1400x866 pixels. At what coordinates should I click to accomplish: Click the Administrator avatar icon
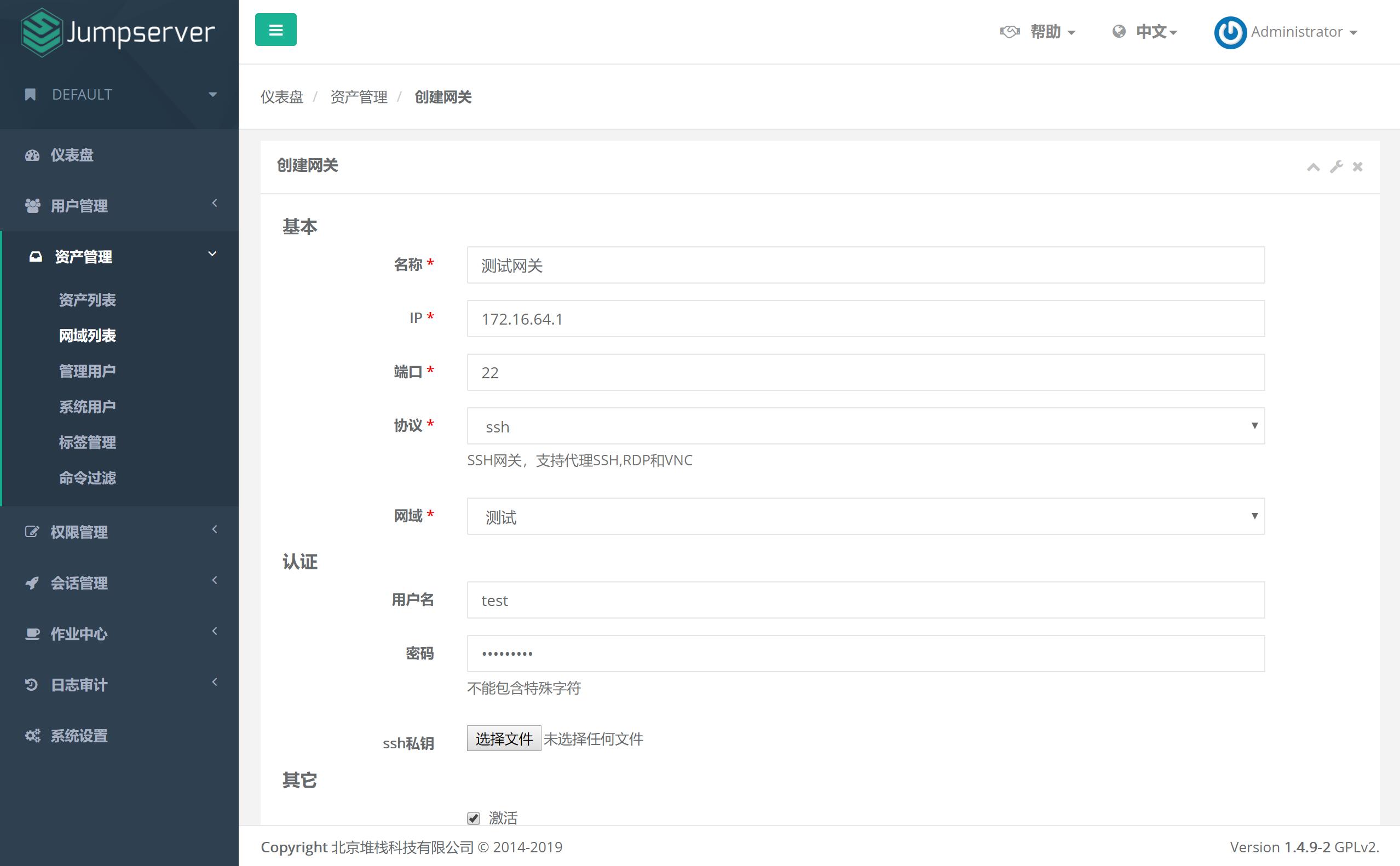[1230, 32]
